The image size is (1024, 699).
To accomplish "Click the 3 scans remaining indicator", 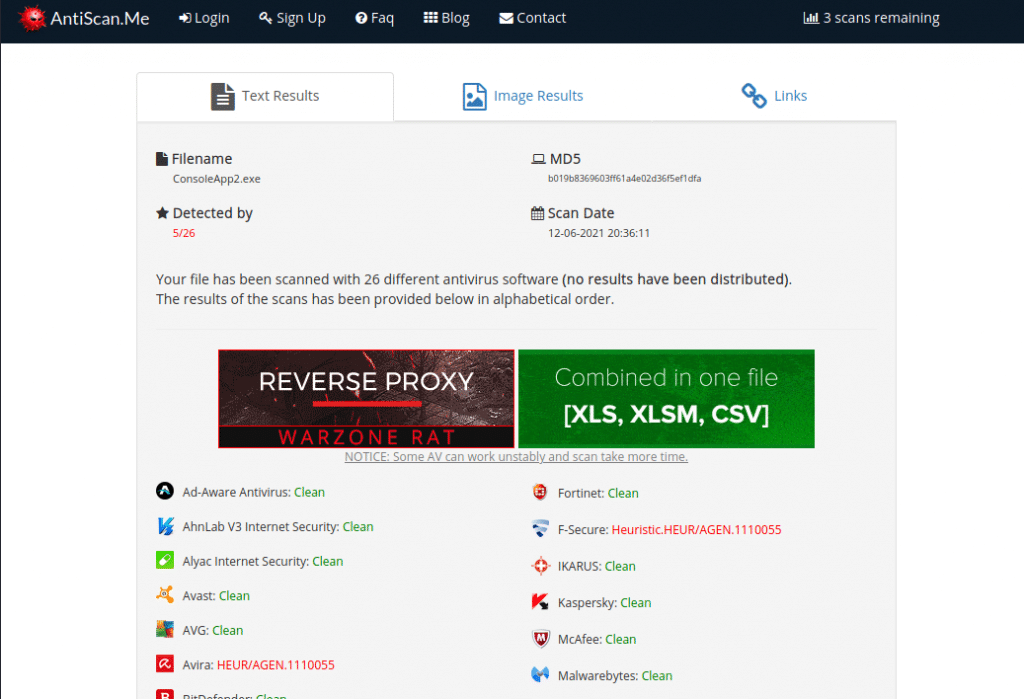I will tap(871, 18).
